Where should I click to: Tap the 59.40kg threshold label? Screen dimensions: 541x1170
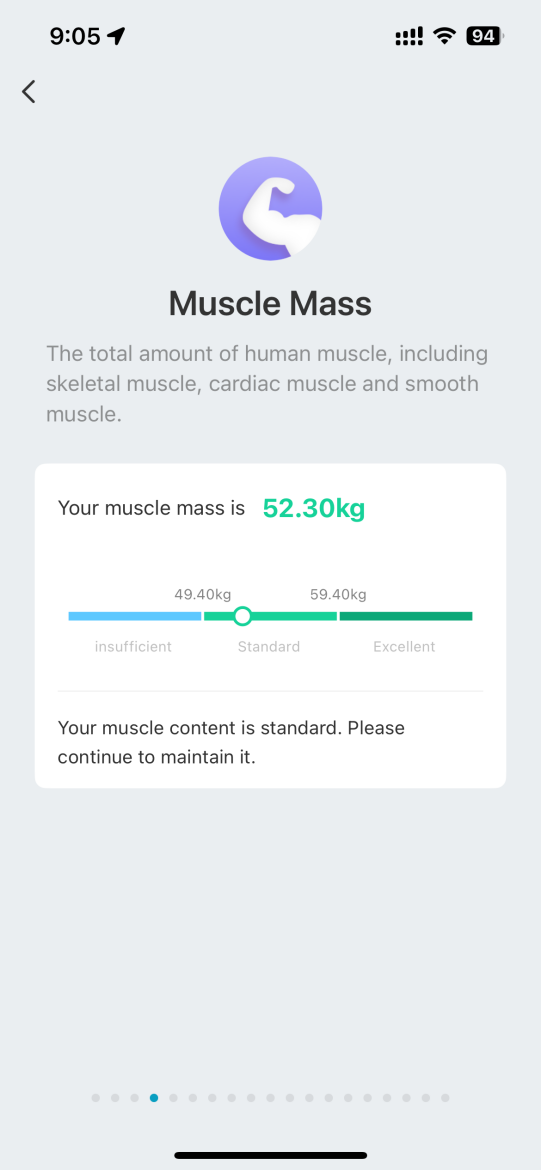point(338,595)
